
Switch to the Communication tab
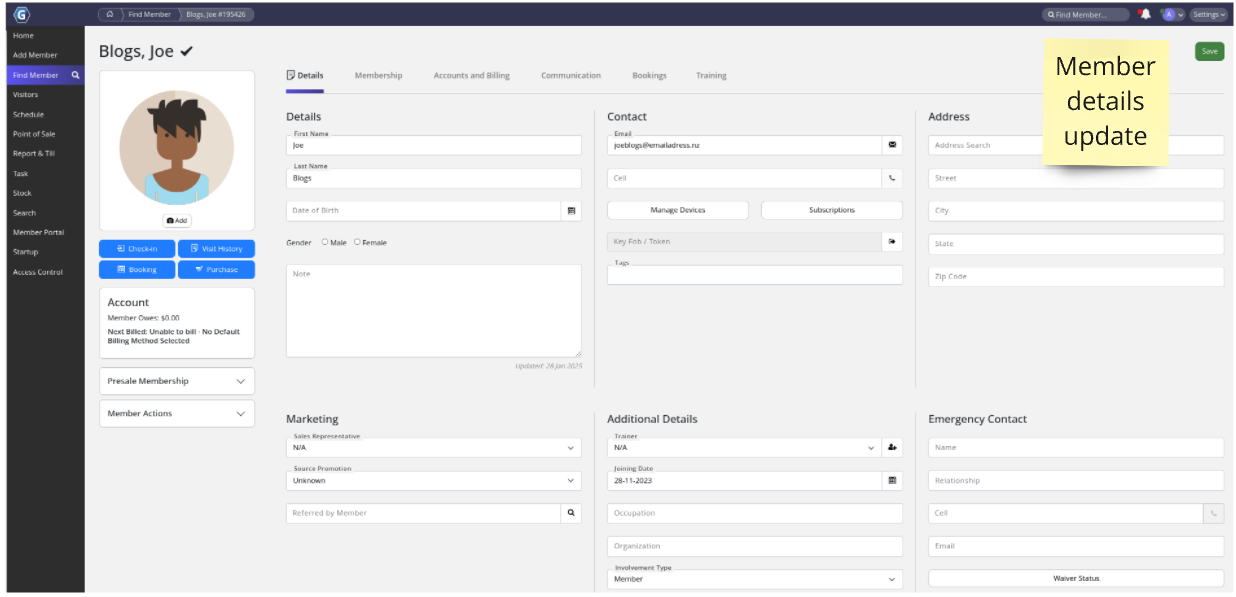pyautogui.click(x=571, y=76)
